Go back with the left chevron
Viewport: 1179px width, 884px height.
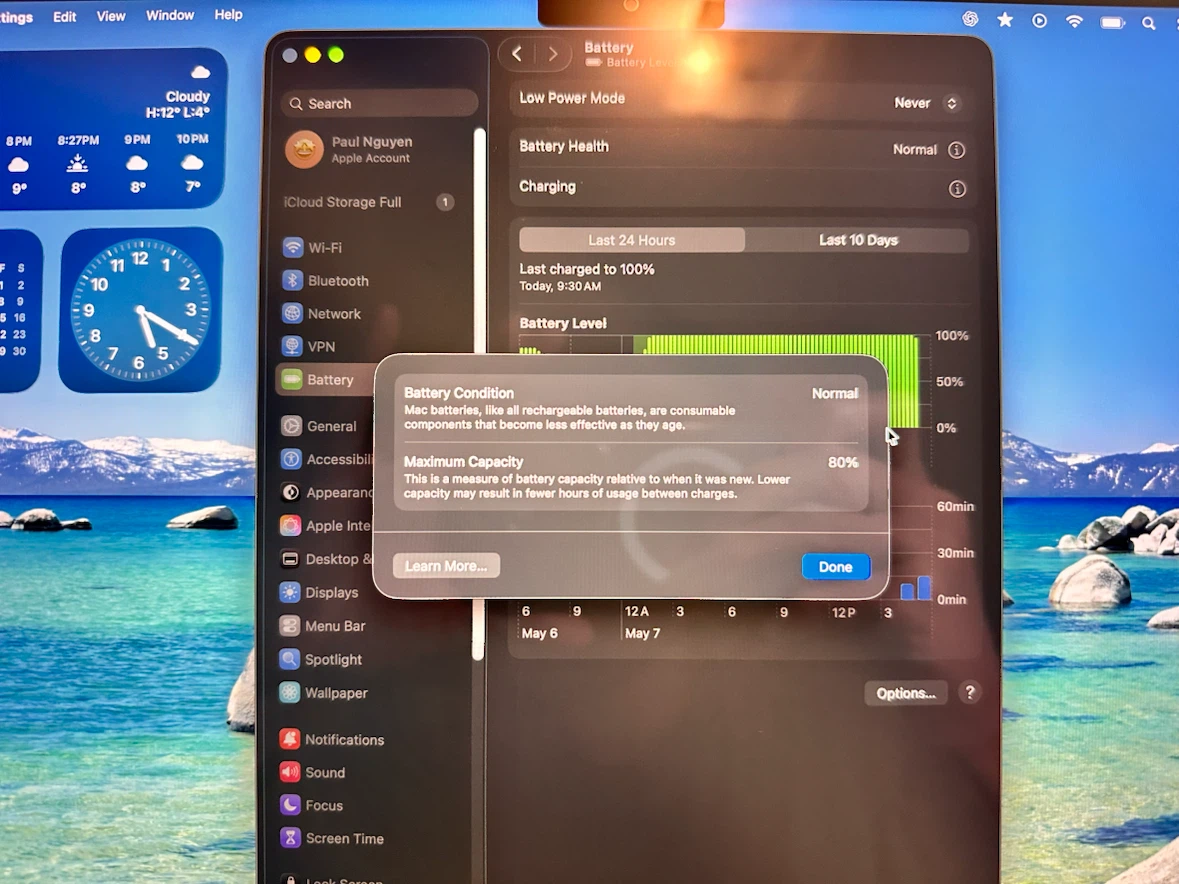coord(517,54)
